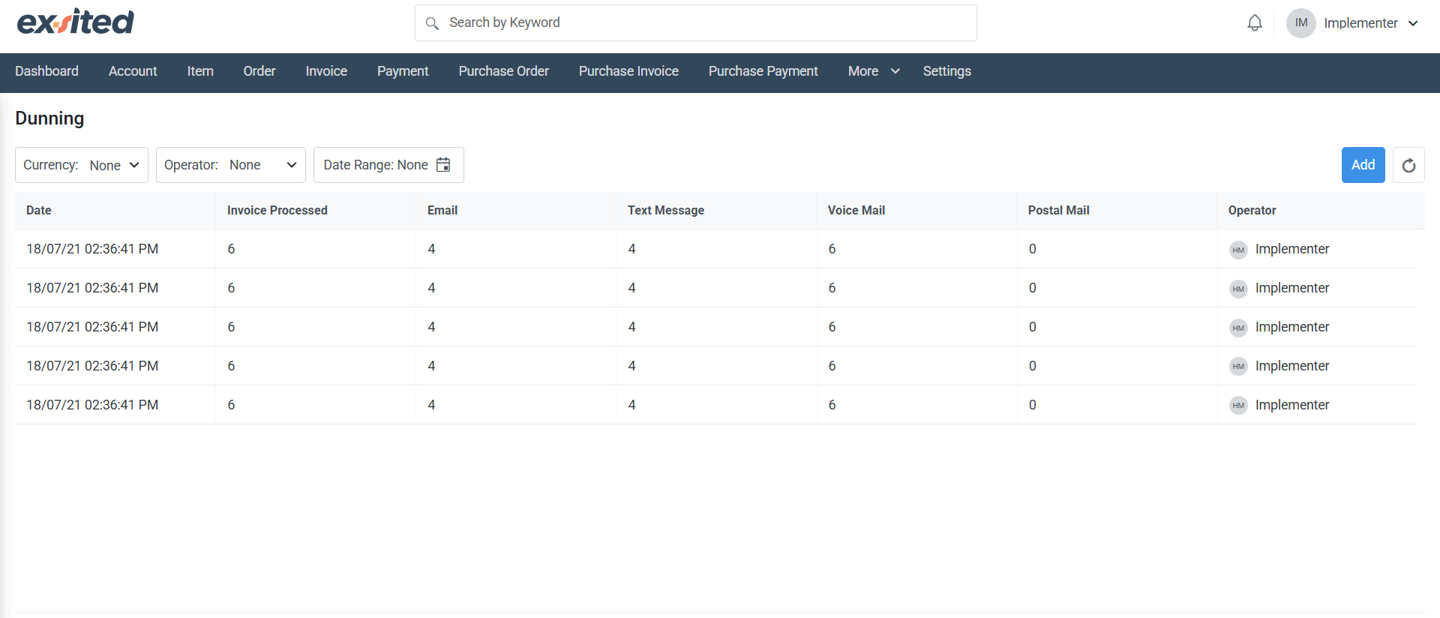Open notifications with the bell icon
Viewport: 1440px width, 618px height.
pyautogui.click(x=1255, y=23)
